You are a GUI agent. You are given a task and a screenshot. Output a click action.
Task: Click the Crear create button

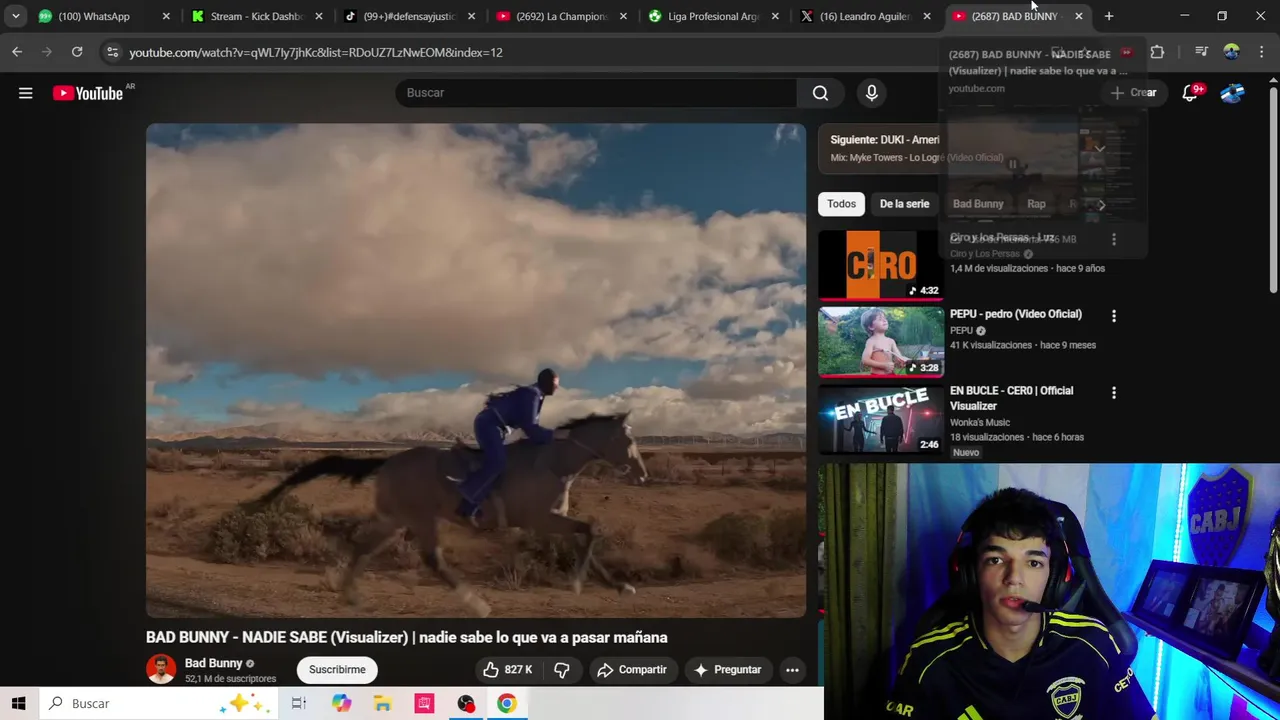1133,93
